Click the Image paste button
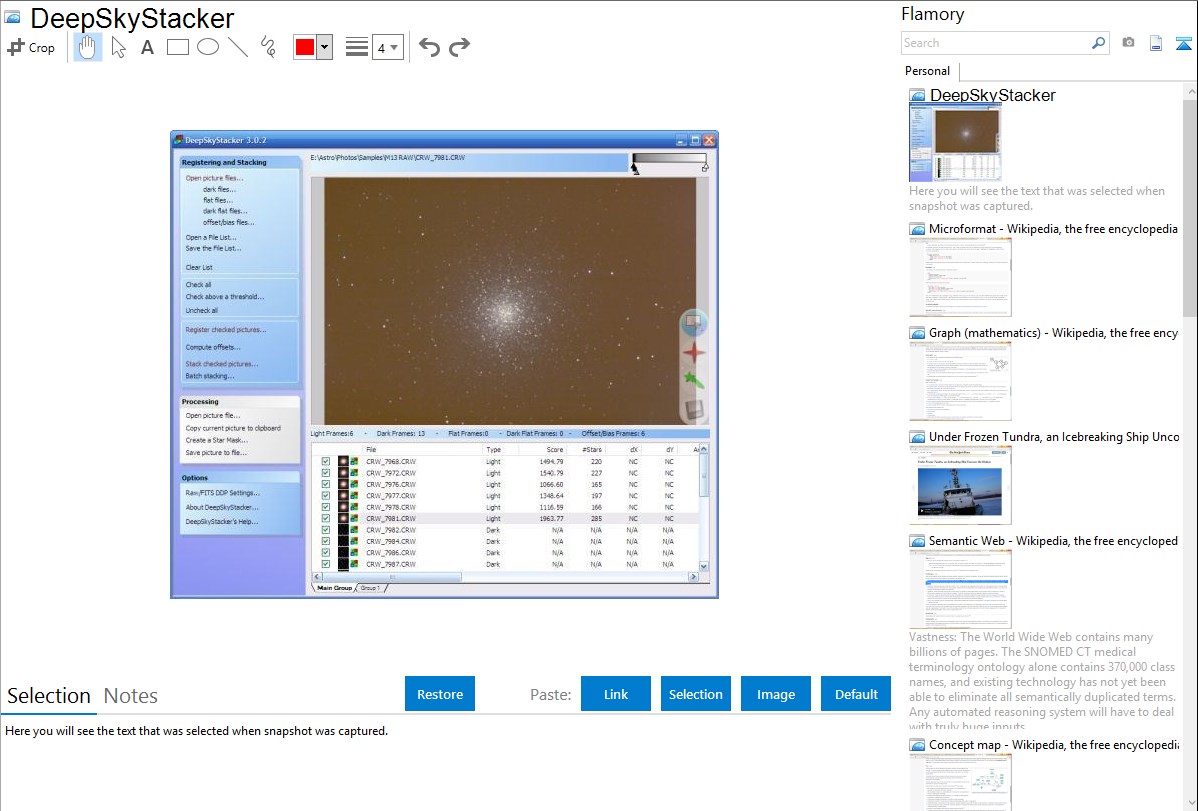1198x811 pixels. [x=776, y=694]
